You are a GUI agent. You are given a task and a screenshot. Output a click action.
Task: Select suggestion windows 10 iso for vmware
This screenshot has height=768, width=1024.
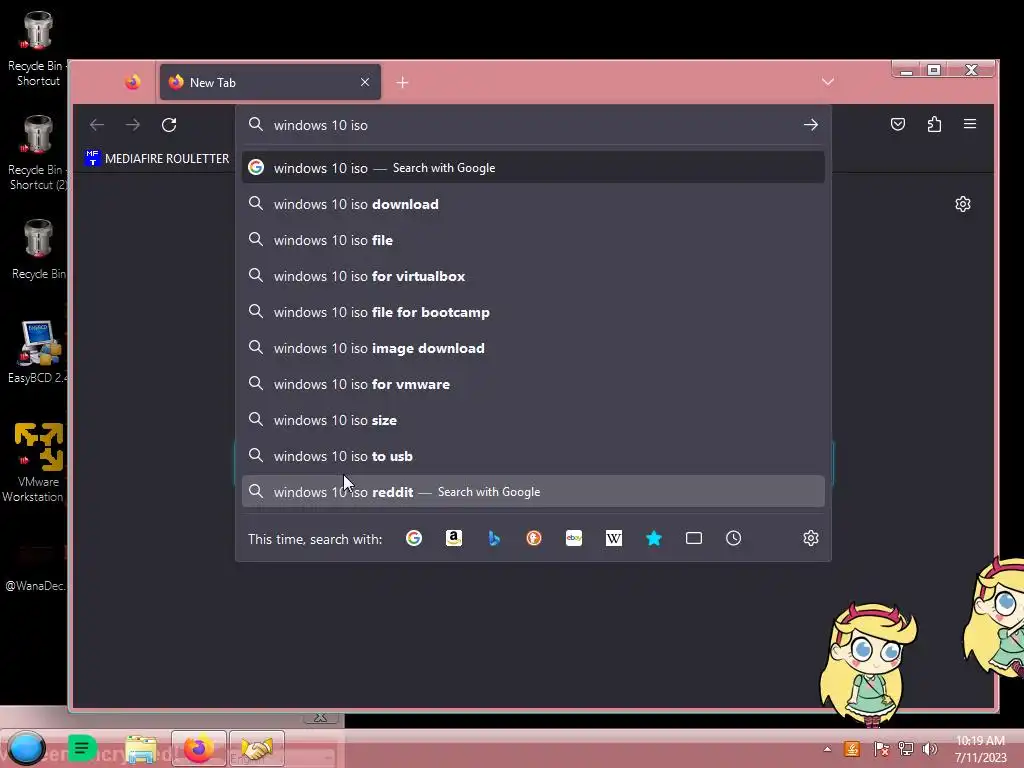pos(533,384)
